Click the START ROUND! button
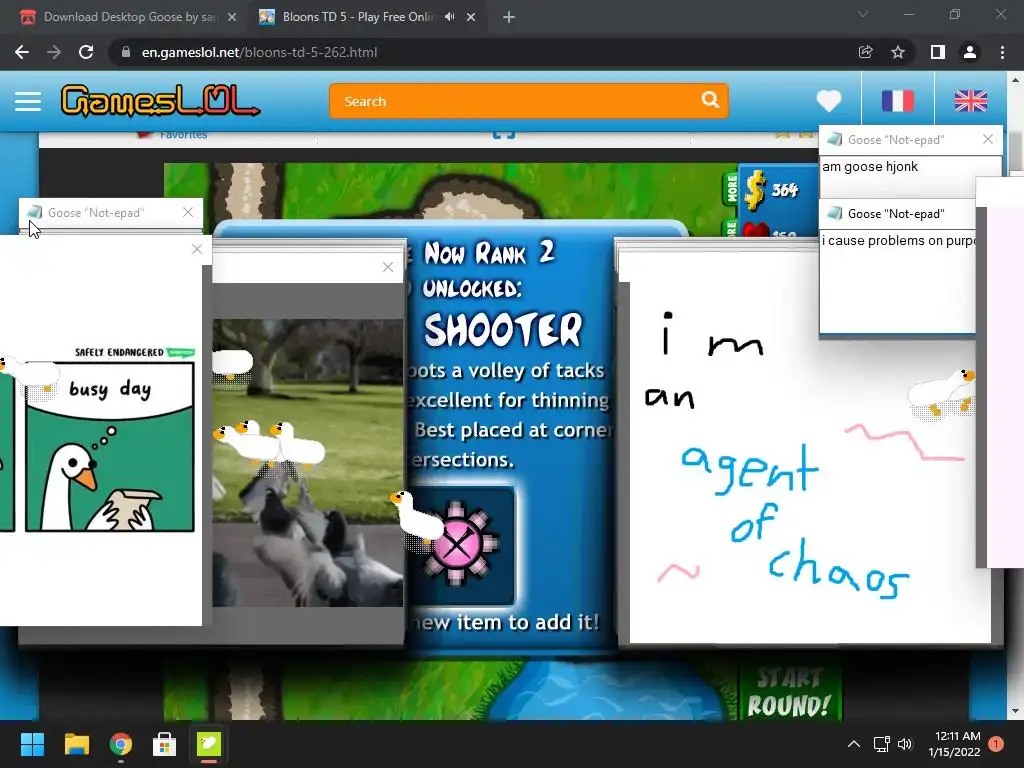Viewport: 1024px width, 768px height. (789, 693)
